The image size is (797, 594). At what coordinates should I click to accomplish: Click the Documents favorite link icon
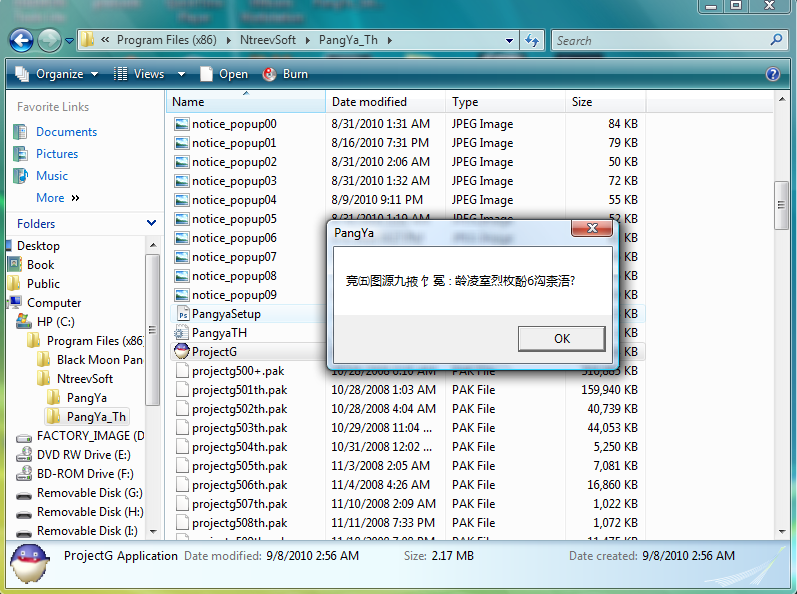pos(22,132)
